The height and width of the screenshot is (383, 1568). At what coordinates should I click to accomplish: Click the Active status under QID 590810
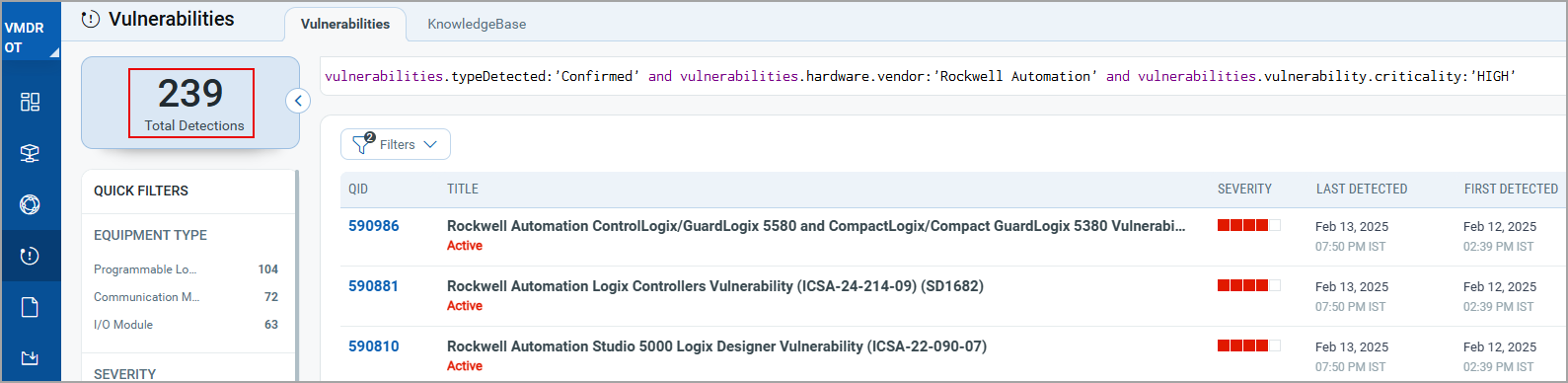pos(465,366)
